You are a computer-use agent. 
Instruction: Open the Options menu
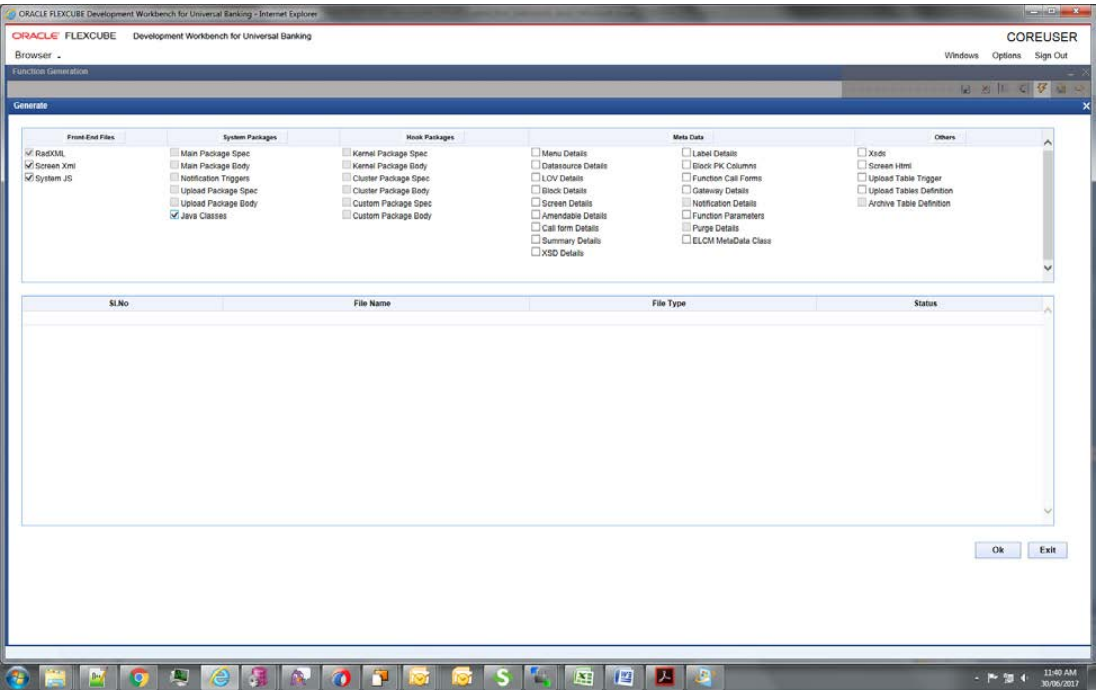1006,55
